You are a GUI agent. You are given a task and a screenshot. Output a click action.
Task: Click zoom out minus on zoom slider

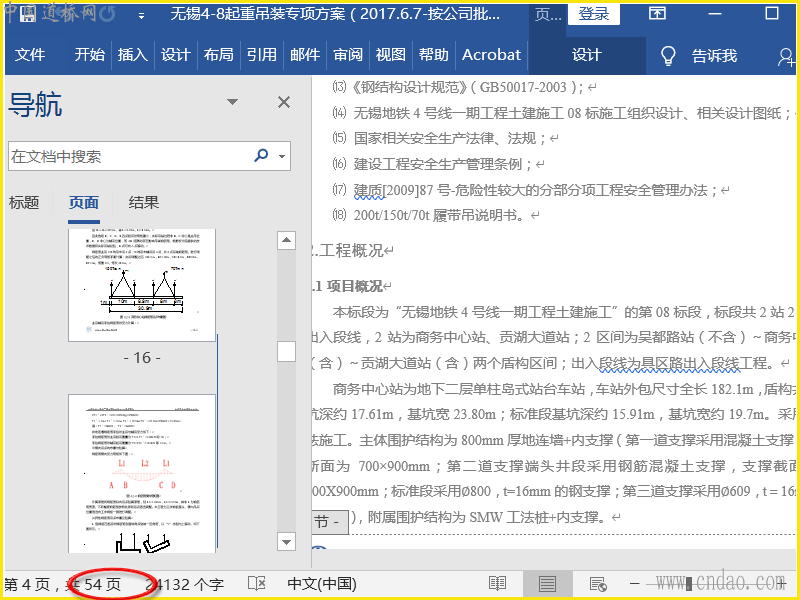[x=634, y=583]
